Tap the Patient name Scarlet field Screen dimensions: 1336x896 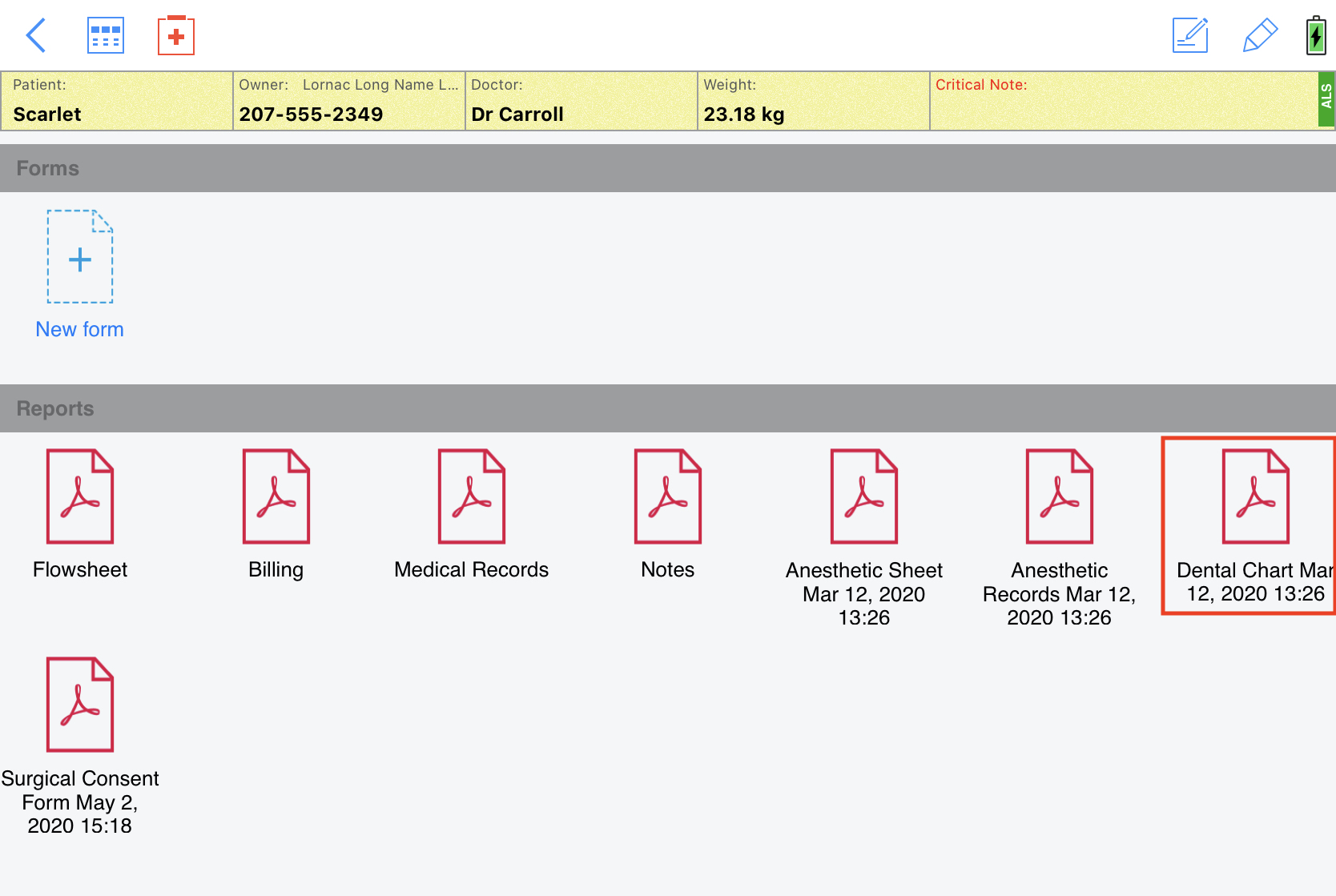coord(117,101)
